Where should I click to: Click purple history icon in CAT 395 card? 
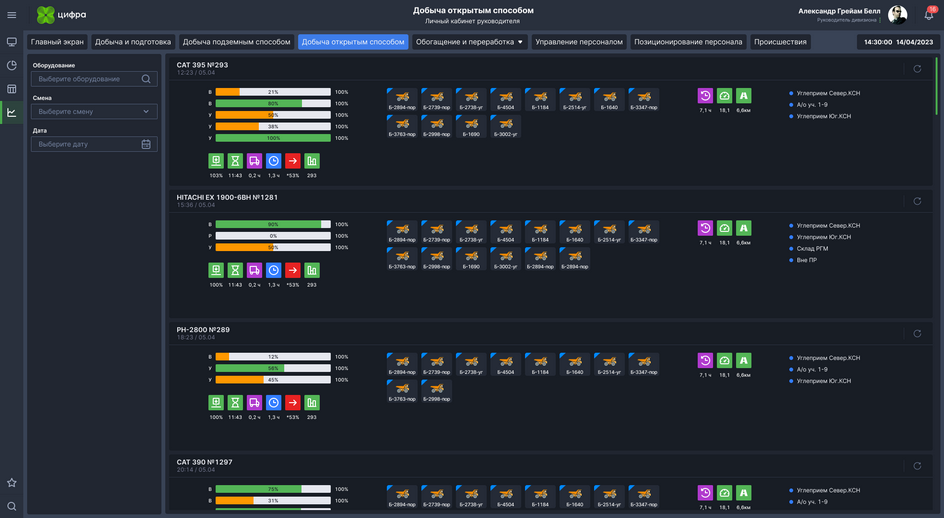click(705, 96)
